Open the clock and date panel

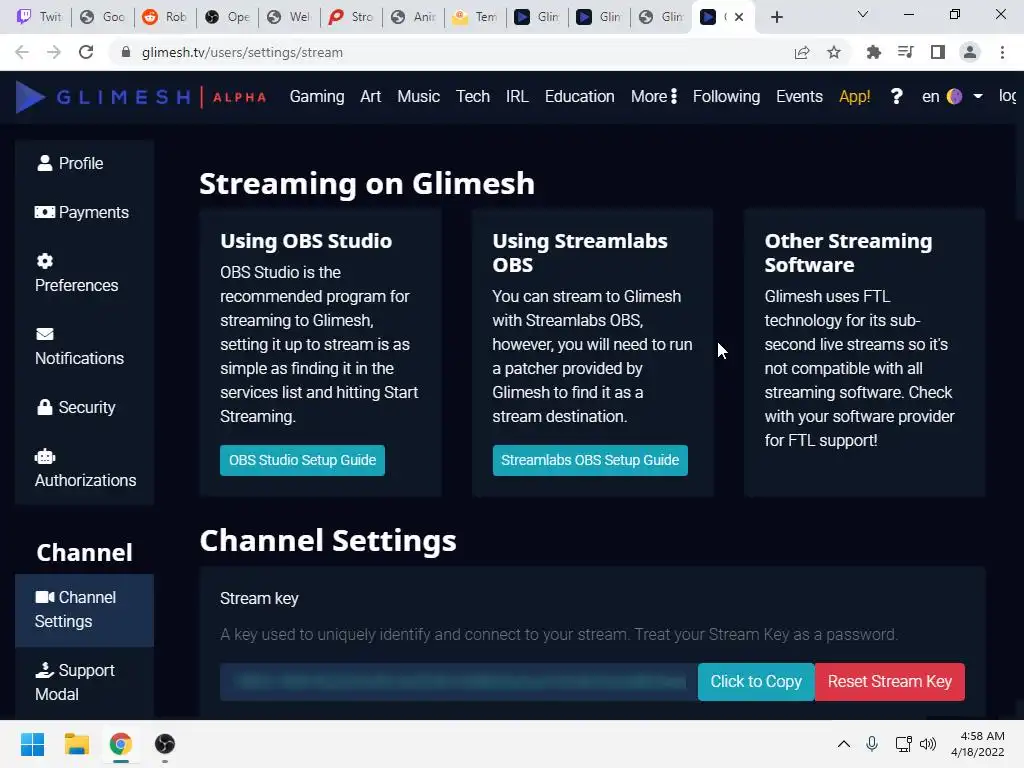(x=978, y=744)
